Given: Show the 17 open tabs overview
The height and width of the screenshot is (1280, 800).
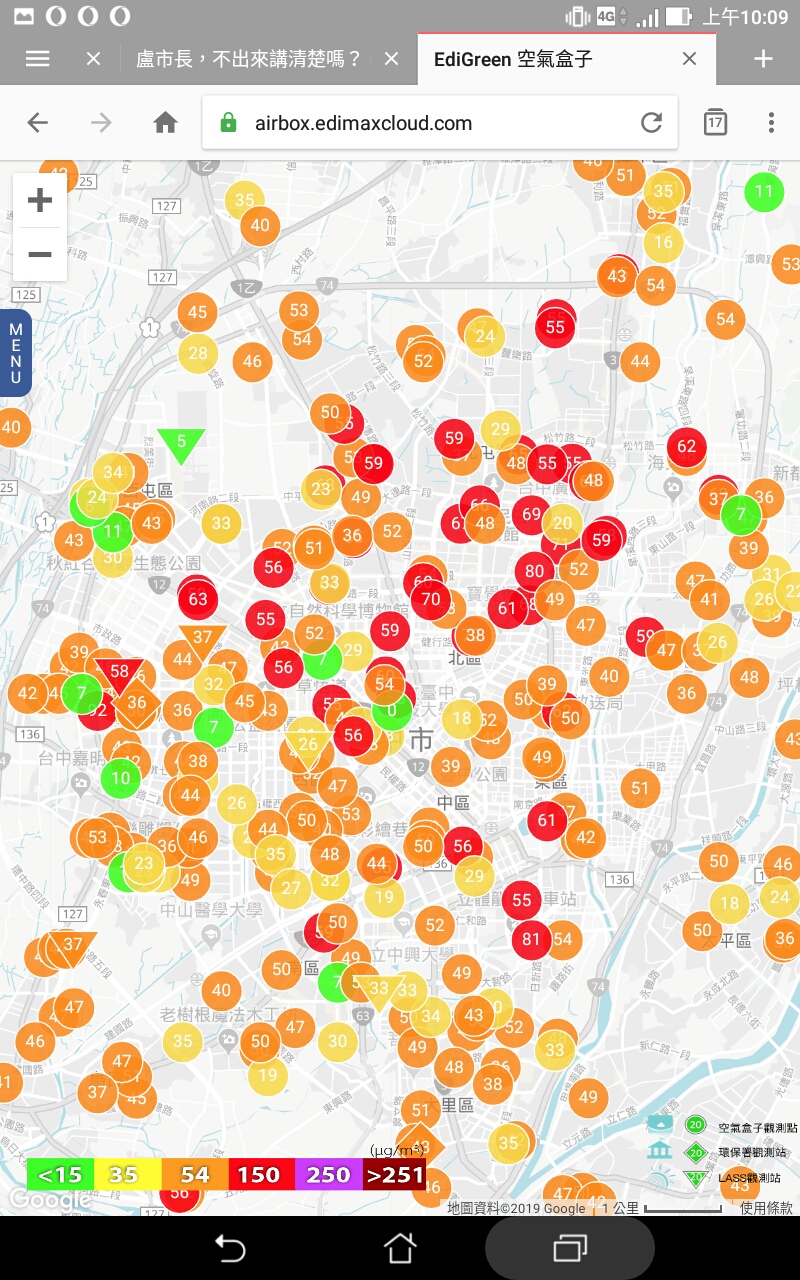Looking at the screenshot, I should click(x=715, y=123).
